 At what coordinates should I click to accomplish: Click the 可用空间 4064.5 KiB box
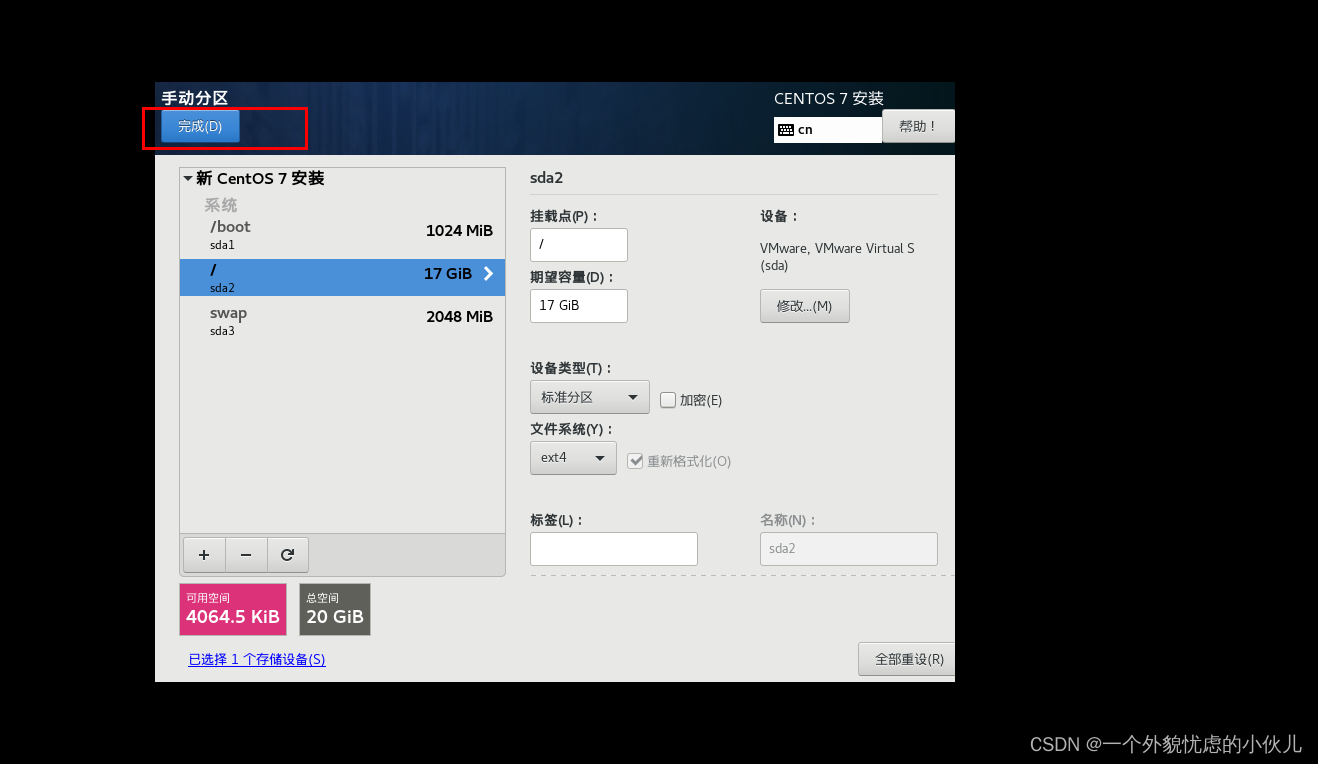coord(233,610)
